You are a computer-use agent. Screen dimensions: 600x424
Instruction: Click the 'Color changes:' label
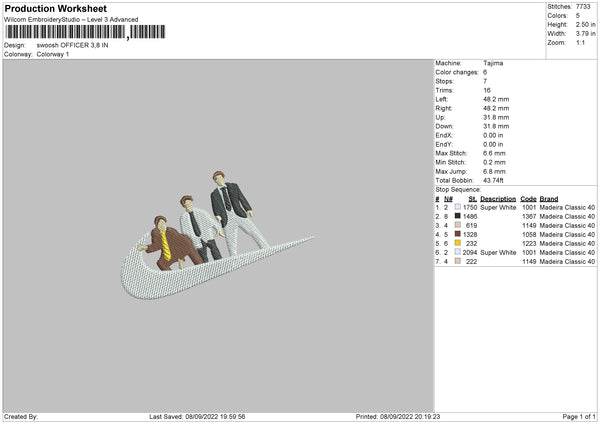point(457,72)
